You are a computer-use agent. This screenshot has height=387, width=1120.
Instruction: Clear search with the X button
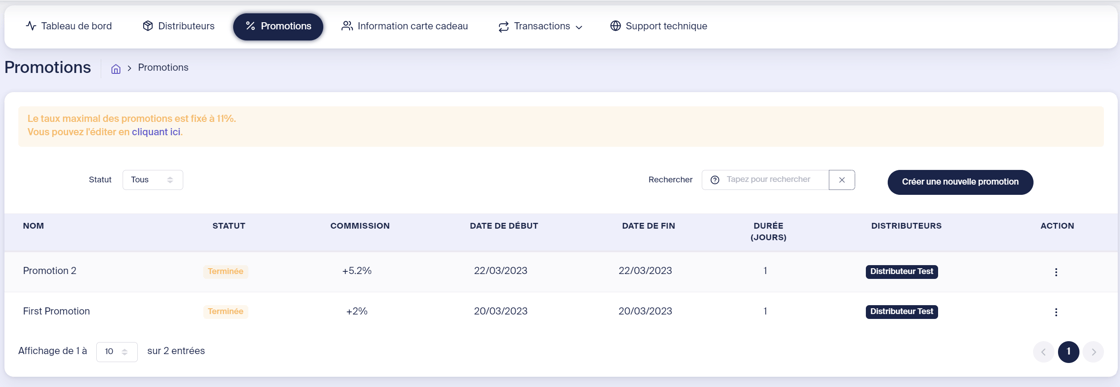click(x=841, y=180)
